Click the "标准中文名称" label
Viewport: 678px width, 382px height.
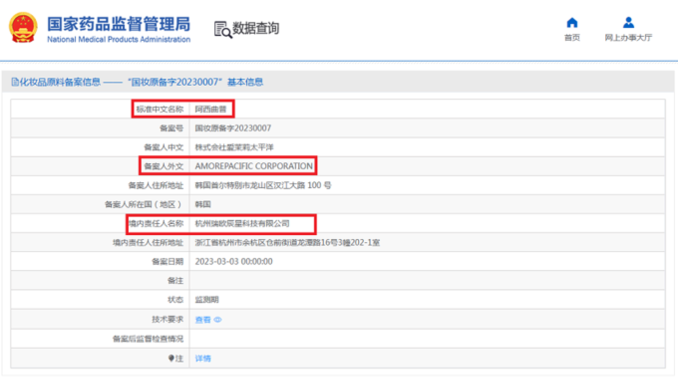(160, 109)
